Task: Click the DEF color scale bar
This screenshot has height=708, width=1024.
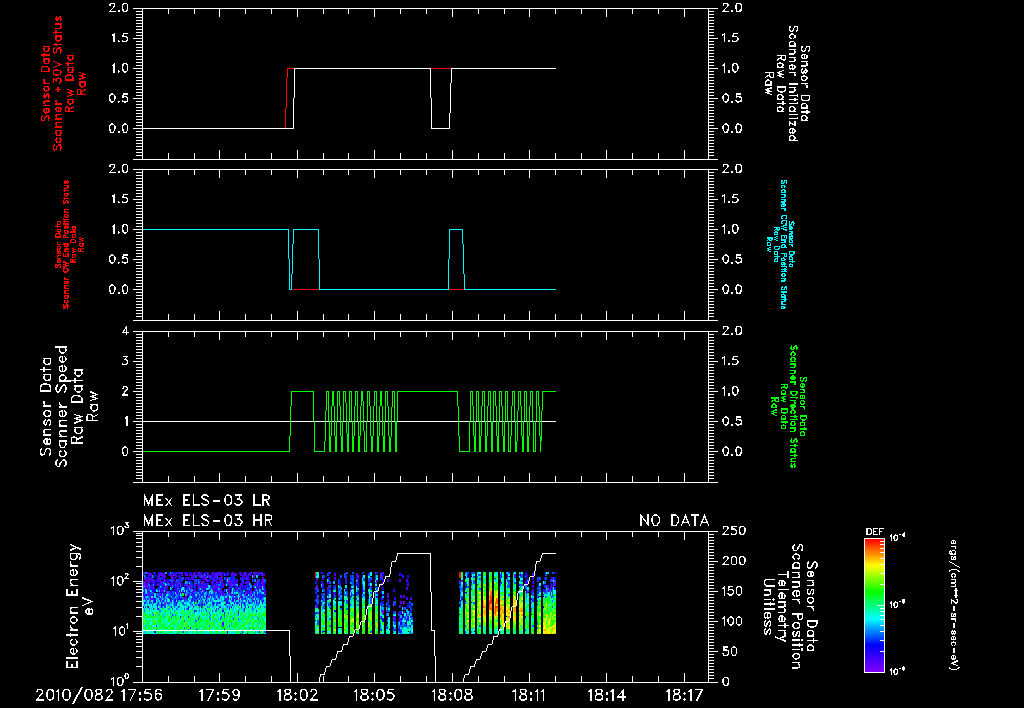Action: click(x=874, y=604)
